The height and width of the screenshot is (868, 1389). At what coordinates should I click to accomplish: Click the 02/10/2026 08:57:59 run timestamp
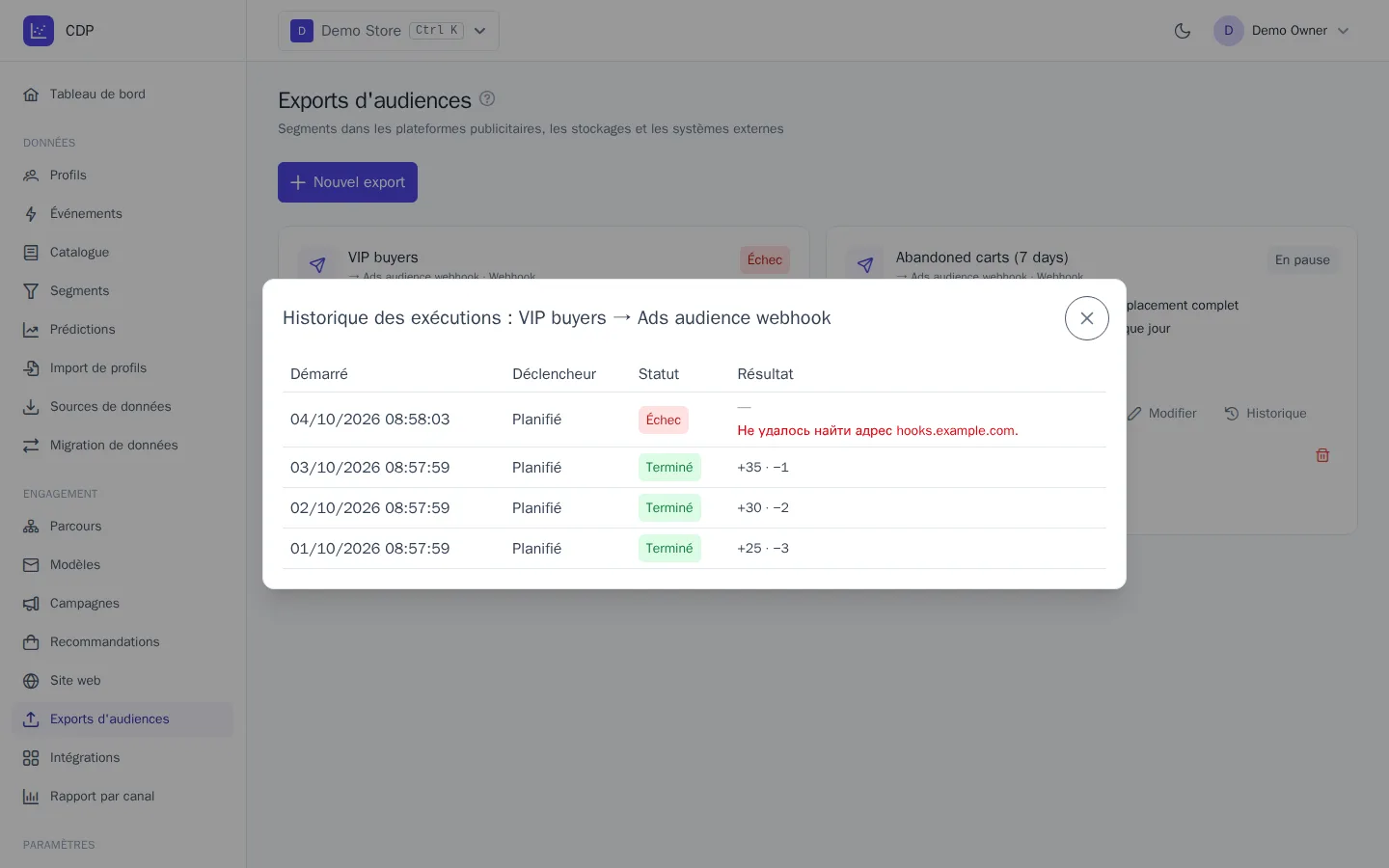click(x=370, y=508)
